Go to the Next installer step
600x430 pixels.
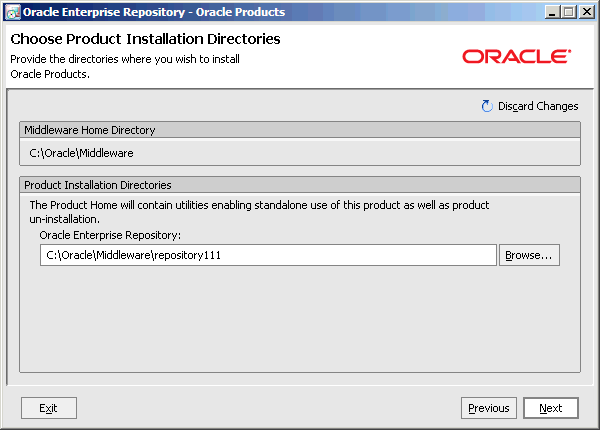(551, 408)
